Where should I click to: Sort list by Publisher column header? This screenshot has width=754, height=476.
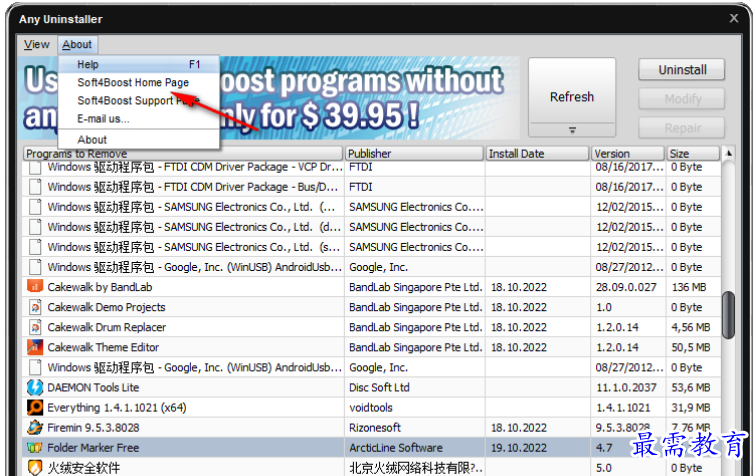tap(414, 153)
